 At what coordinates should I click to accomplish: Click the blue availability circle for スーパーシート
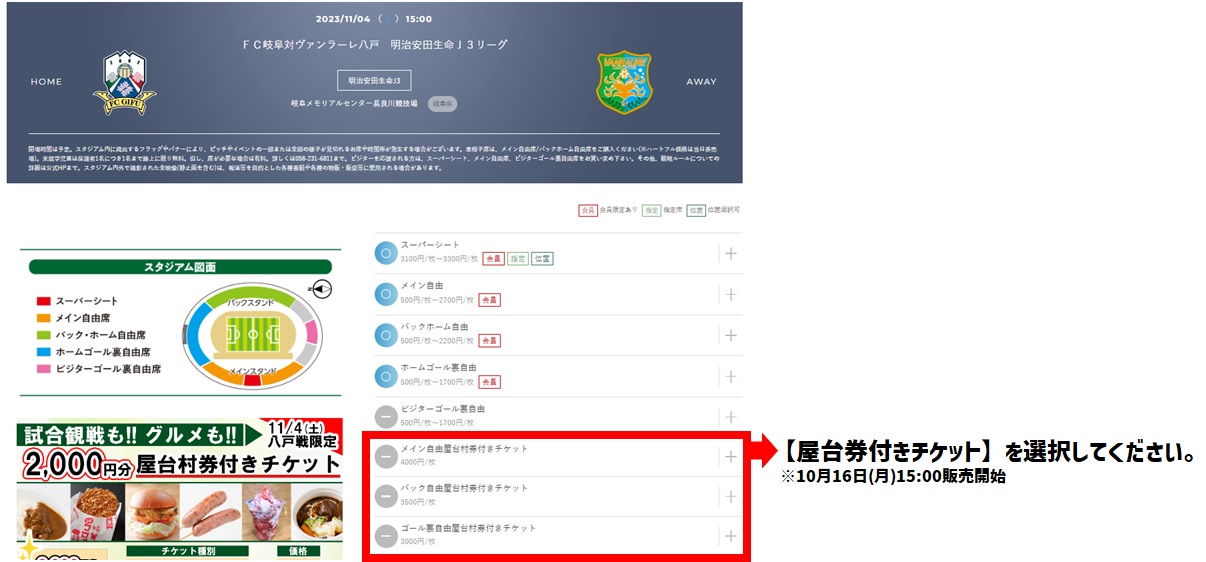pyautogui.click(x=386, y=253)
